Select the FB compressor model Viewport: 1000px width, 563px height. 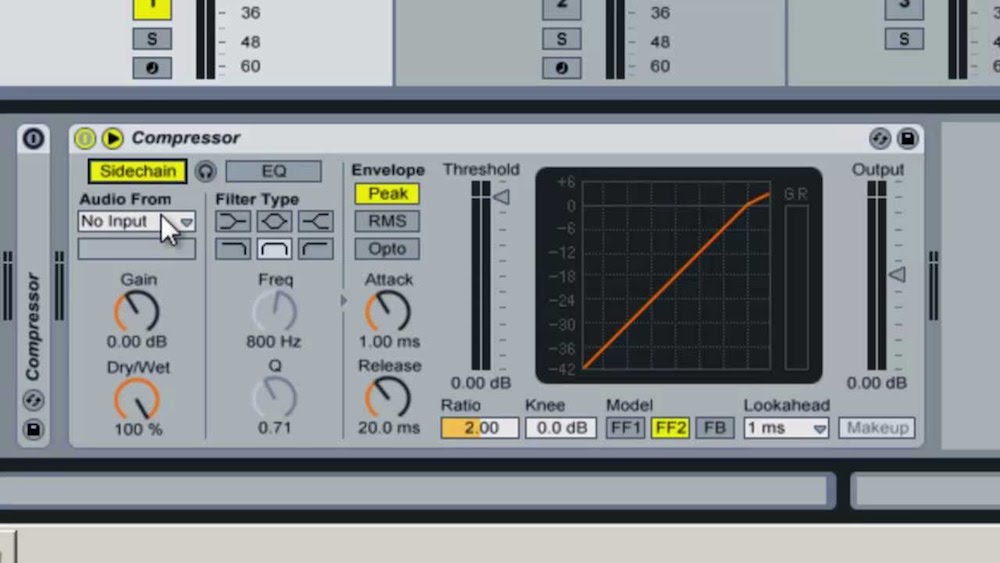[x=714, y=428]
